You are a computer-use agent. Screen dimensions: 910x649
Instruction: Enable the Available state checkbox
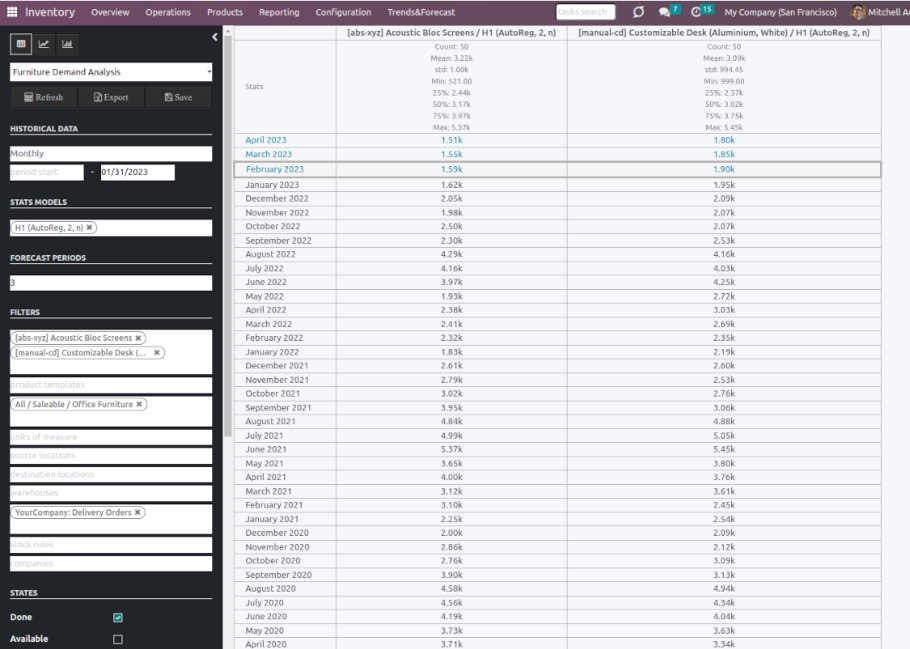118,639
